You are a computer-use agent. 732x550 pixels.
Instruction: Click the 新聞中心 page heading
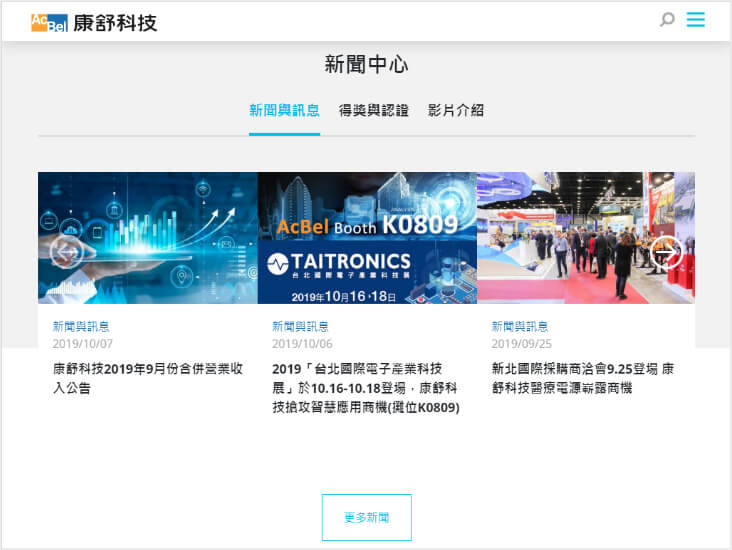366,64
